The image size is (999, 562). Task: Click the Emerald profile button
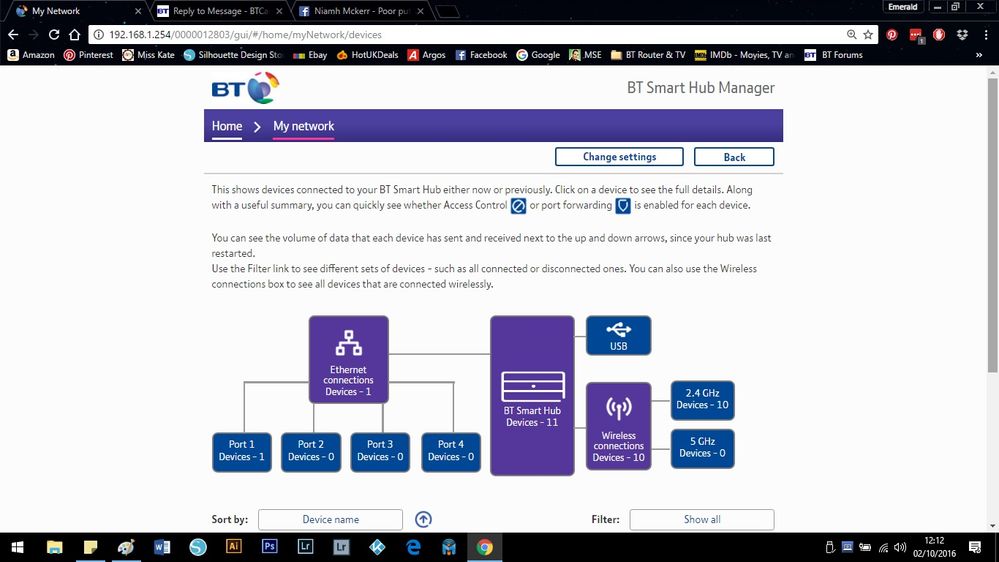point(903,7)
